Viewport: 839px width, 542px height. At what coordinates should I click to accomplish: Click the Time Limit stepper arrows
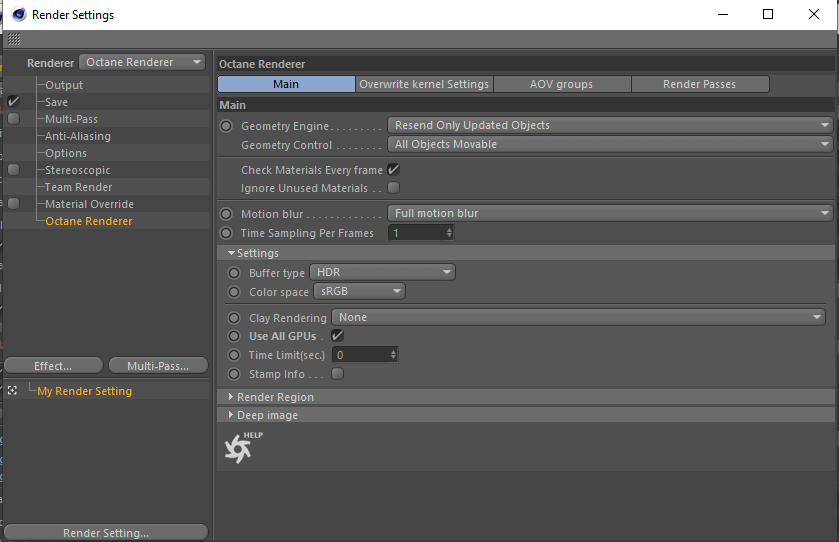pyautogui.click(x=393, y=355)
